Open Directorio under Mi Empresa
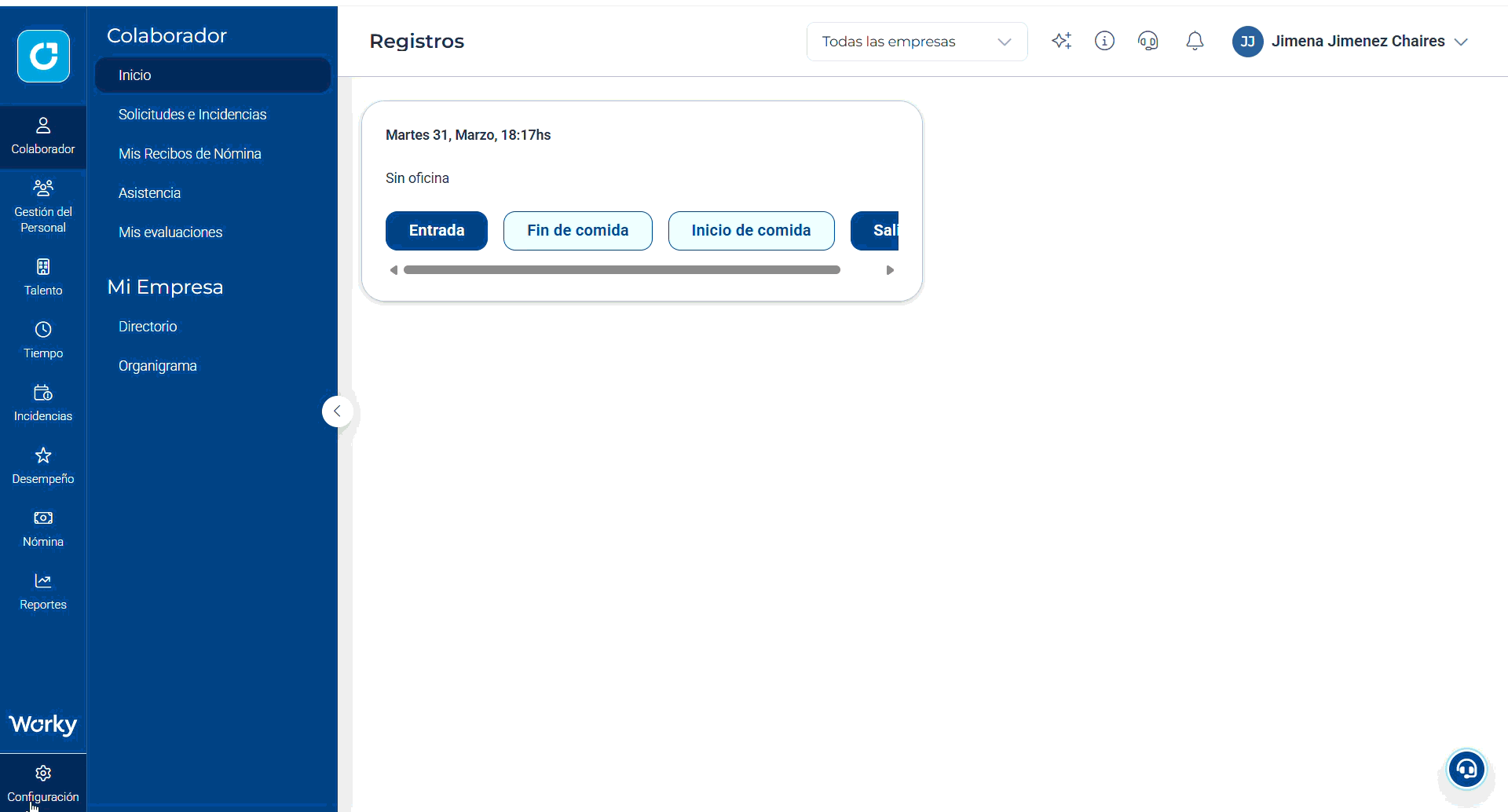The image size is (1508, 812). click(148, 327)
